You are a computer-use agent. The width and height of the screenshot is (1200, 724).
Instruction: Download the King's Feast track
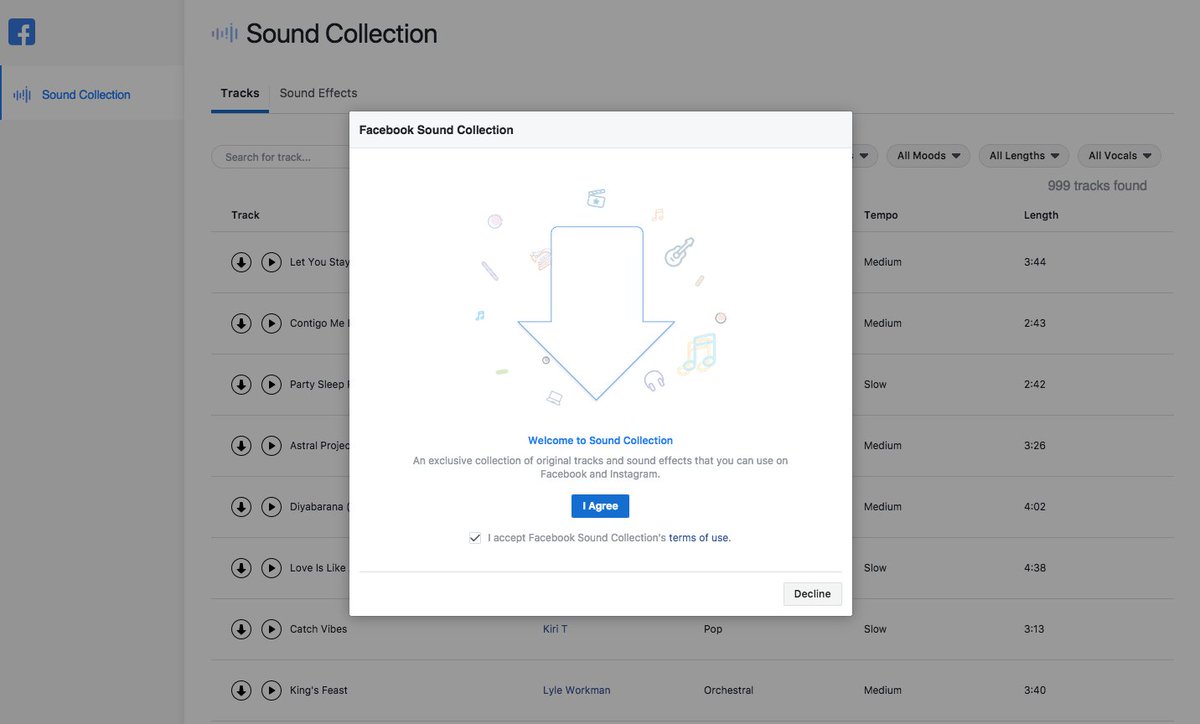[241, 690]
